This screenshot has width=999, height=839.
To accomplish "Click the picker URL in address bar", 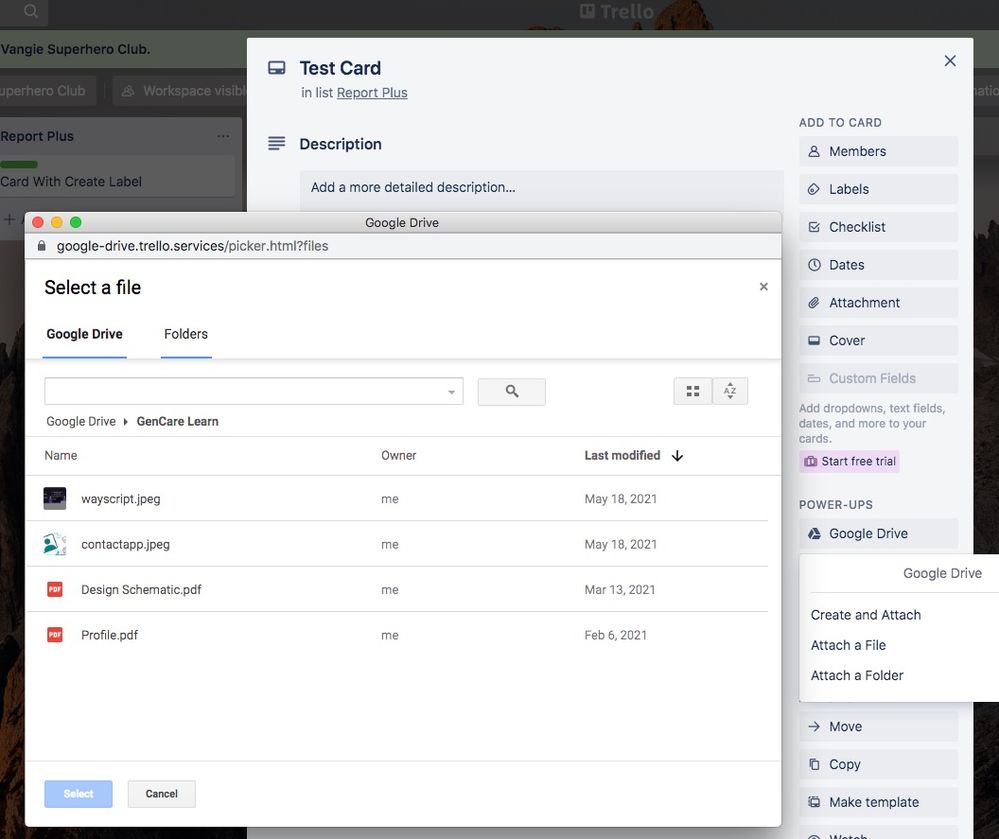I will pyautogui.click(x=192, y=246).
